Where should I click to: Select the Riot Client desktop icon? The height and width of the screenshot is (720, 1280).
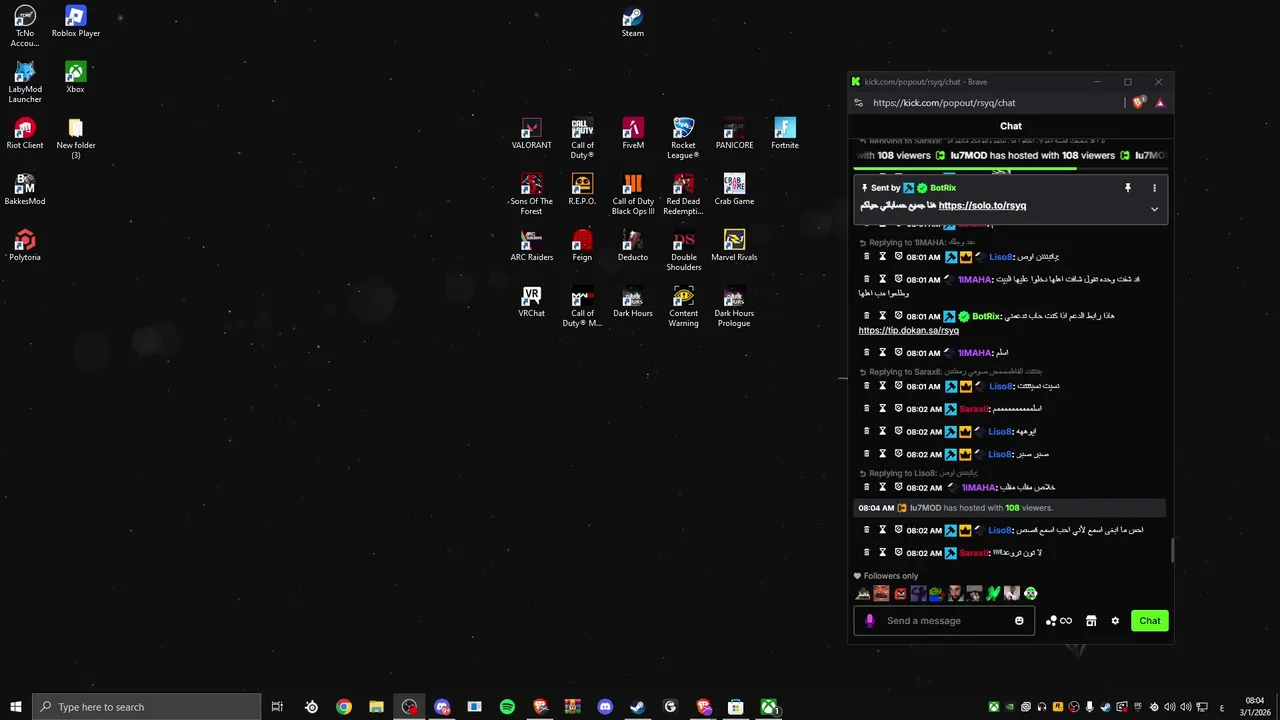pyautogui.click(x=25, y=134)
